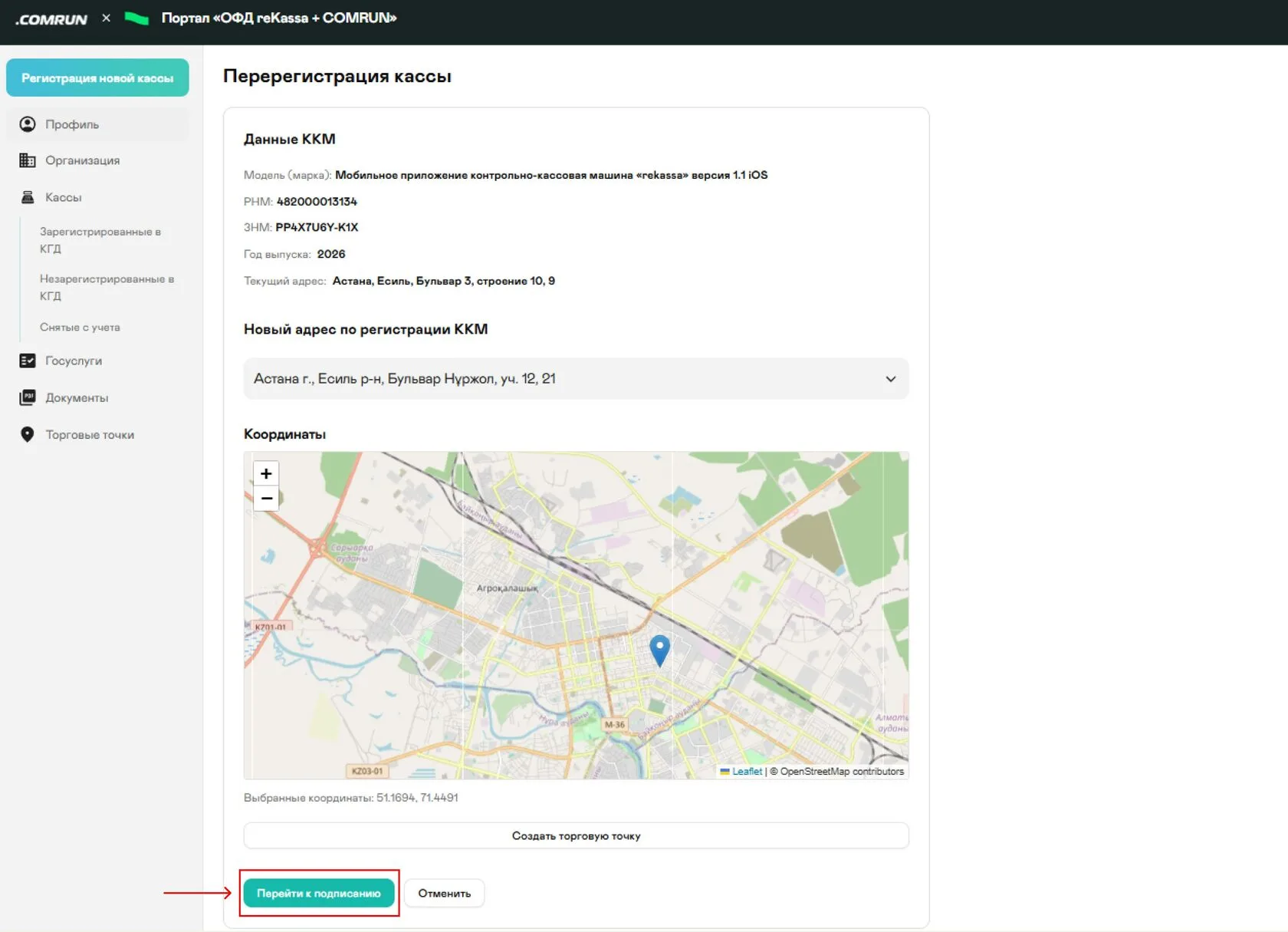Click the green reKassa flag logo
Image resolution: width=1288 pixels, height=932 pixels.
point(136,18)
